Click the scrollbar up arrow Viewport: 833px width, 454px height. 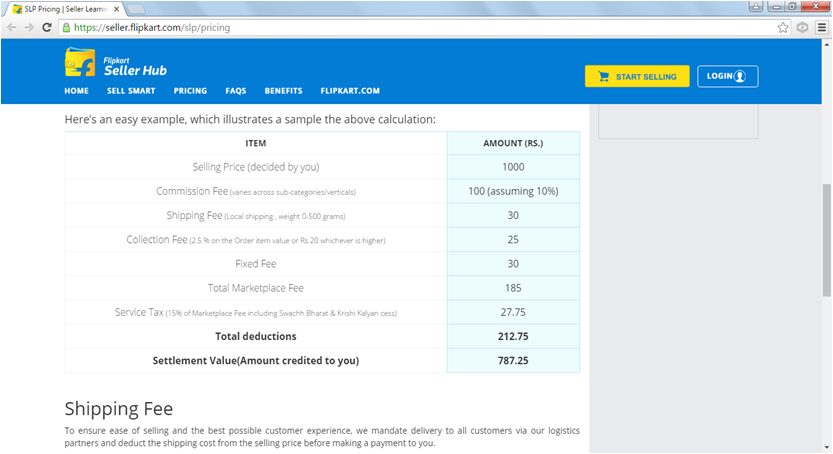(x=827, y=45)
